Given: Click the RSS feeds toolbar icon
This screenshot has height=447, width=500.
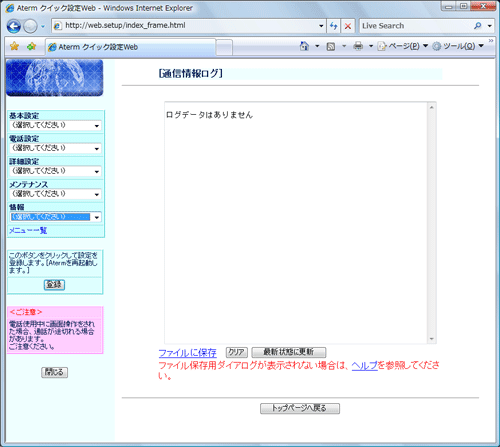Looking at the screenshot, I should point(331,46).
